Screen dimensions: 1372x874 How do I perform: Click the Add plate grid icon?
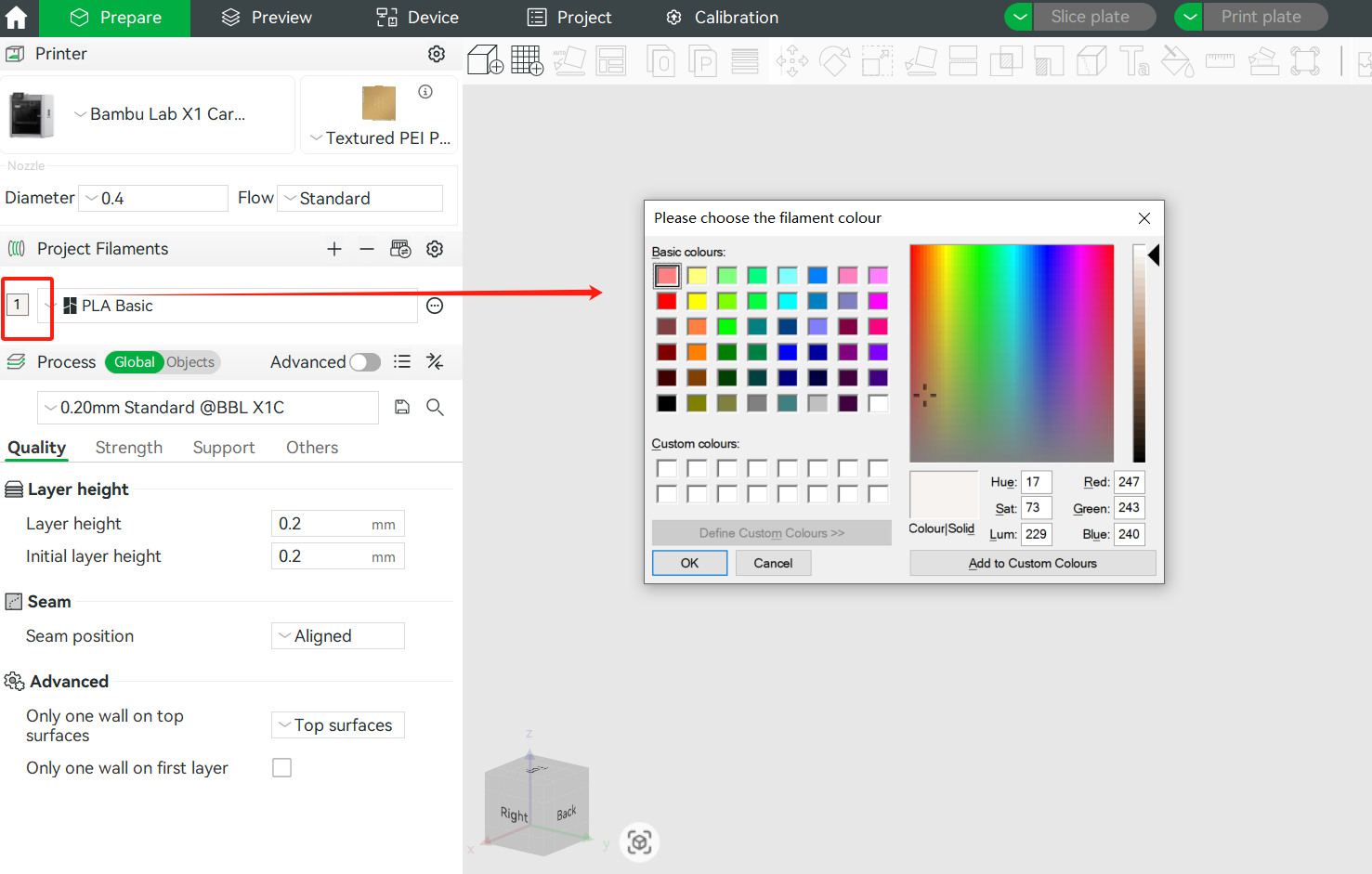coord(527,61)
